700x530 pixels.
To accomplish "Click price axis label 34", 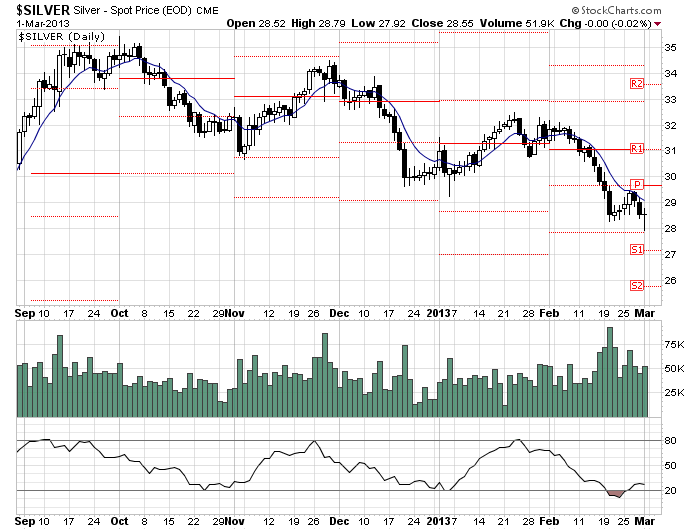I will point(670,74).
